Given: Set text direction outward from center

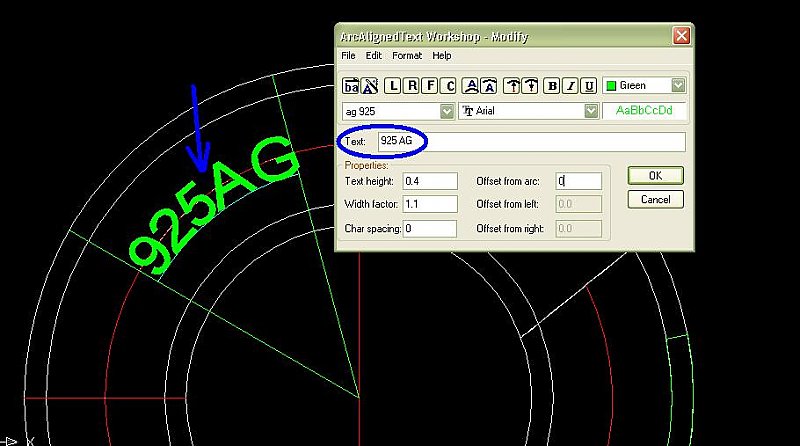Looking at the screenshot, I should (512, 86).
